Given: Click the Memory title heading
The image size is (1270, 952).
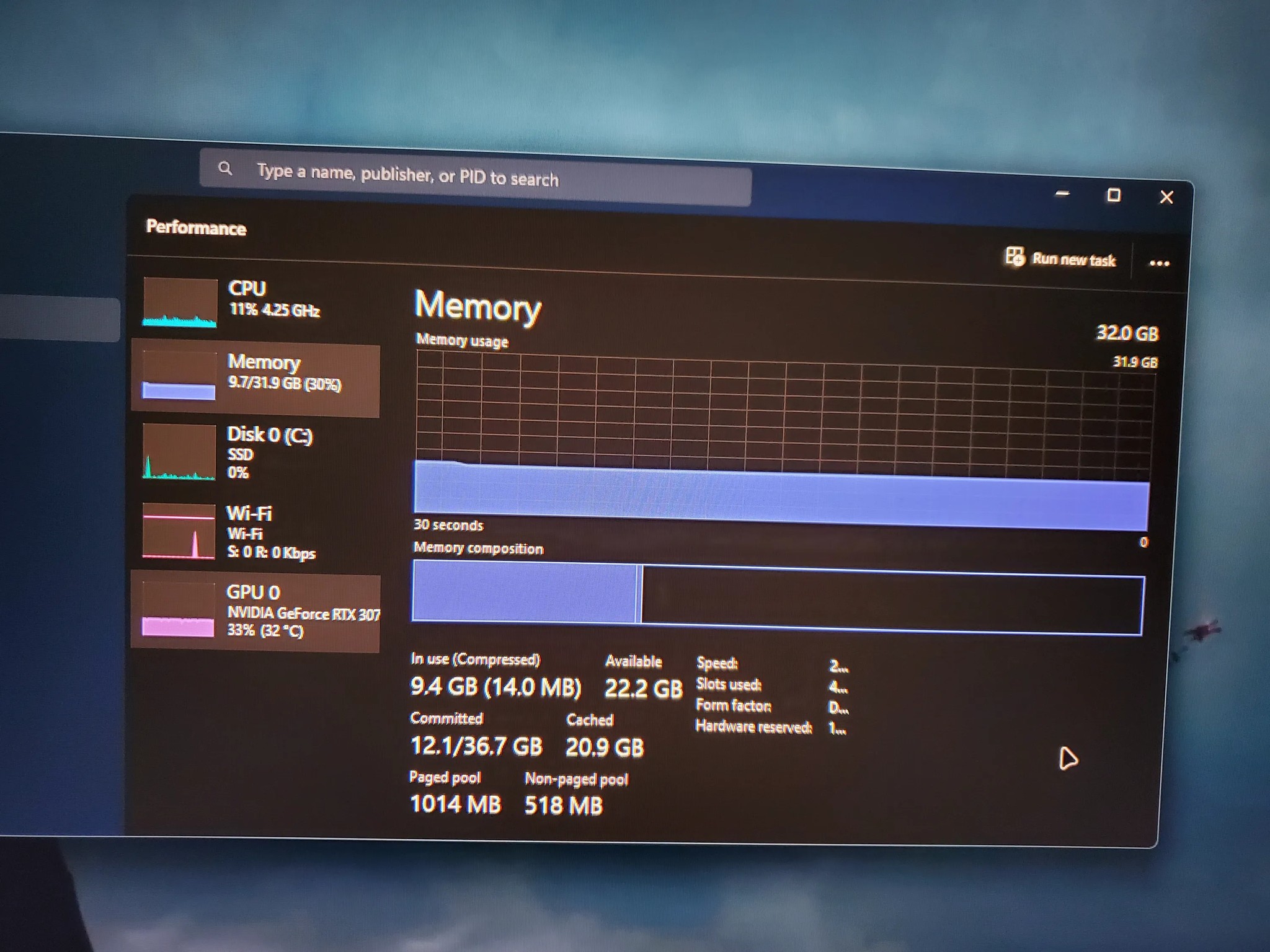Looking at the screenshot, I should pos(477,306).
